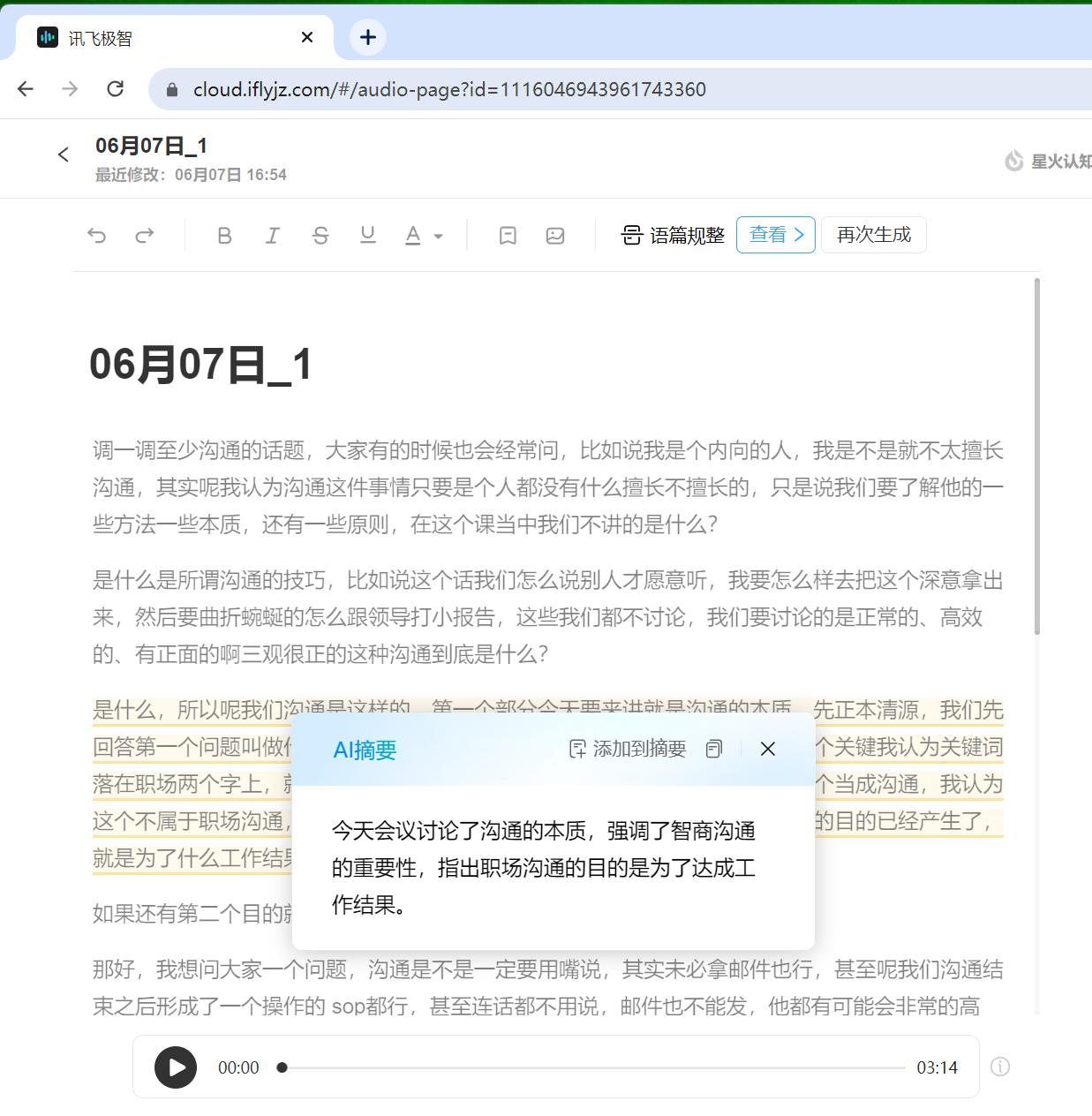Image resolution: width=1092 pixels, height=1116 pixels.
Task: Open the 查看 view panel
Action: tap(774, 234)
